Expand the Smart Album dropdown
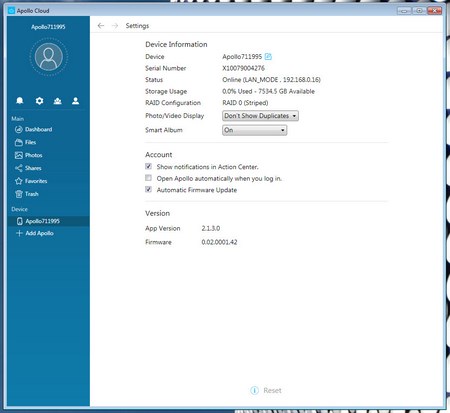 click(x=254, y=130)
